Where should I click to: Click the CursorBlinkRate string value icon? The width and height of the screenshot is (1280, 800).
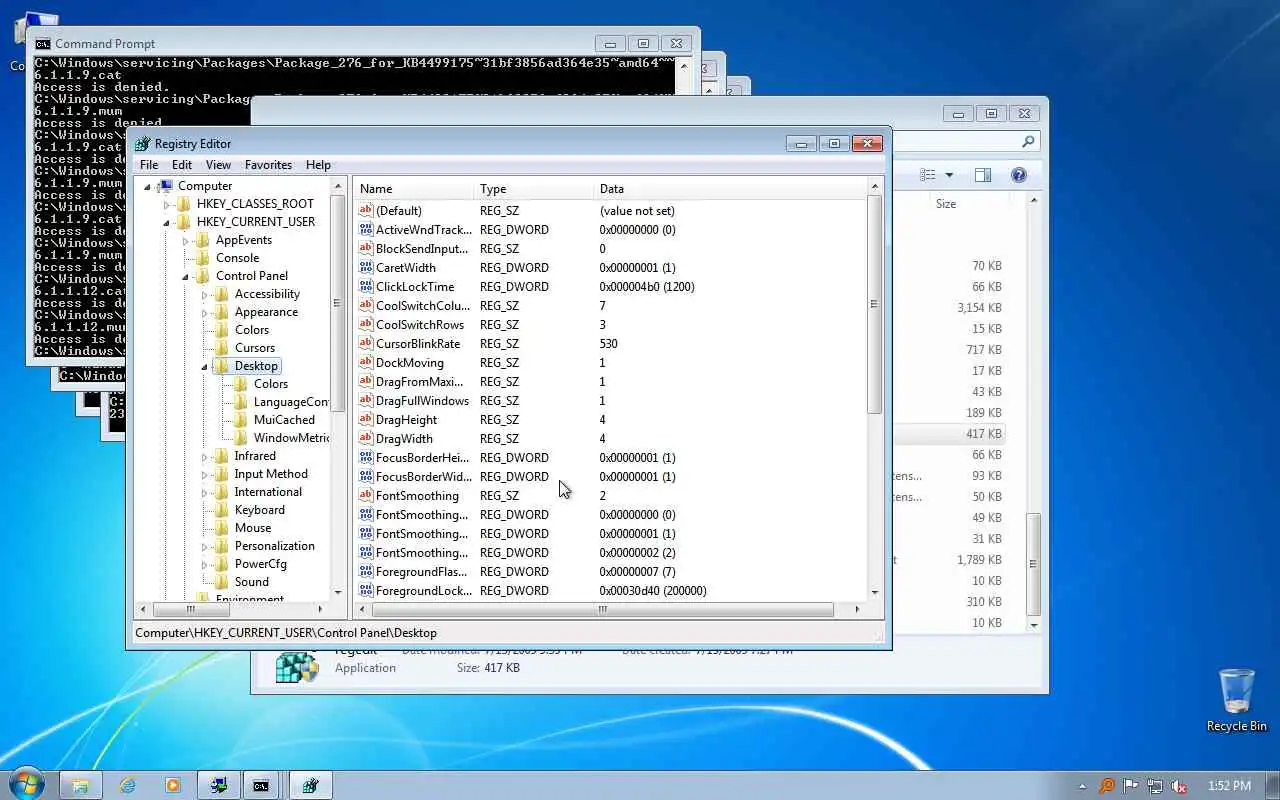click(366, 344)
